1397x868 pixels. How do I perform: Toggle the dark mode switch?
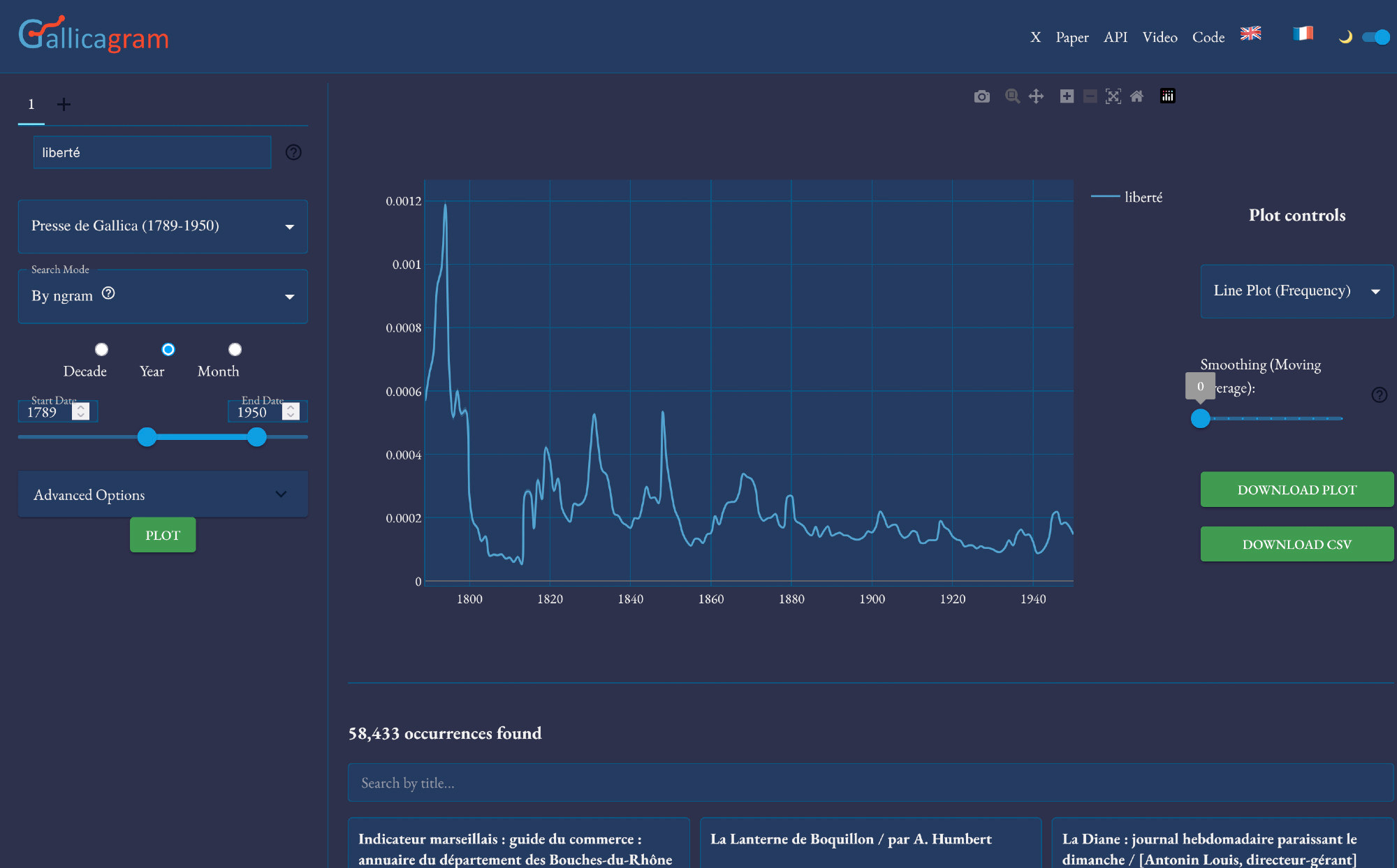tap(1375, 37)
